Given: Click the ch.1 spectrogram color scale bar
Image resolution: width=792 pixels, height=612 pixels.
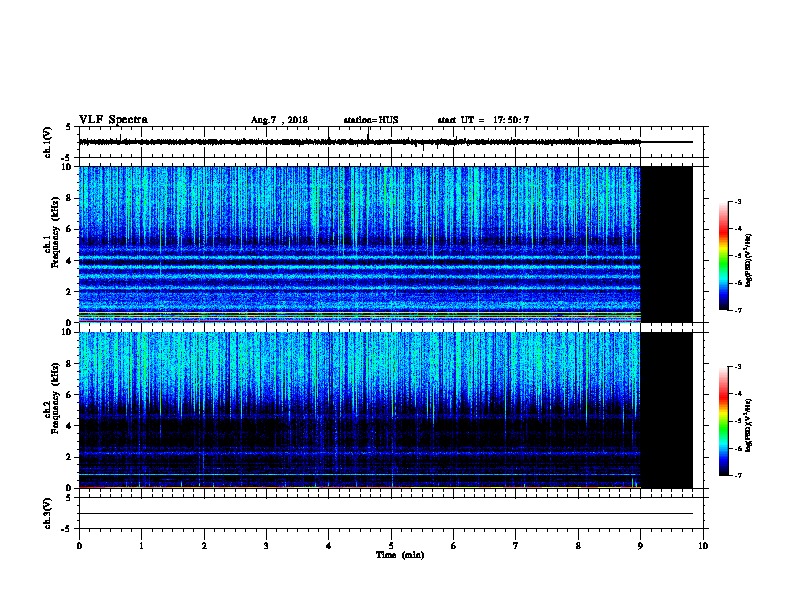Looking at the screenshot, I should point(723,256).
